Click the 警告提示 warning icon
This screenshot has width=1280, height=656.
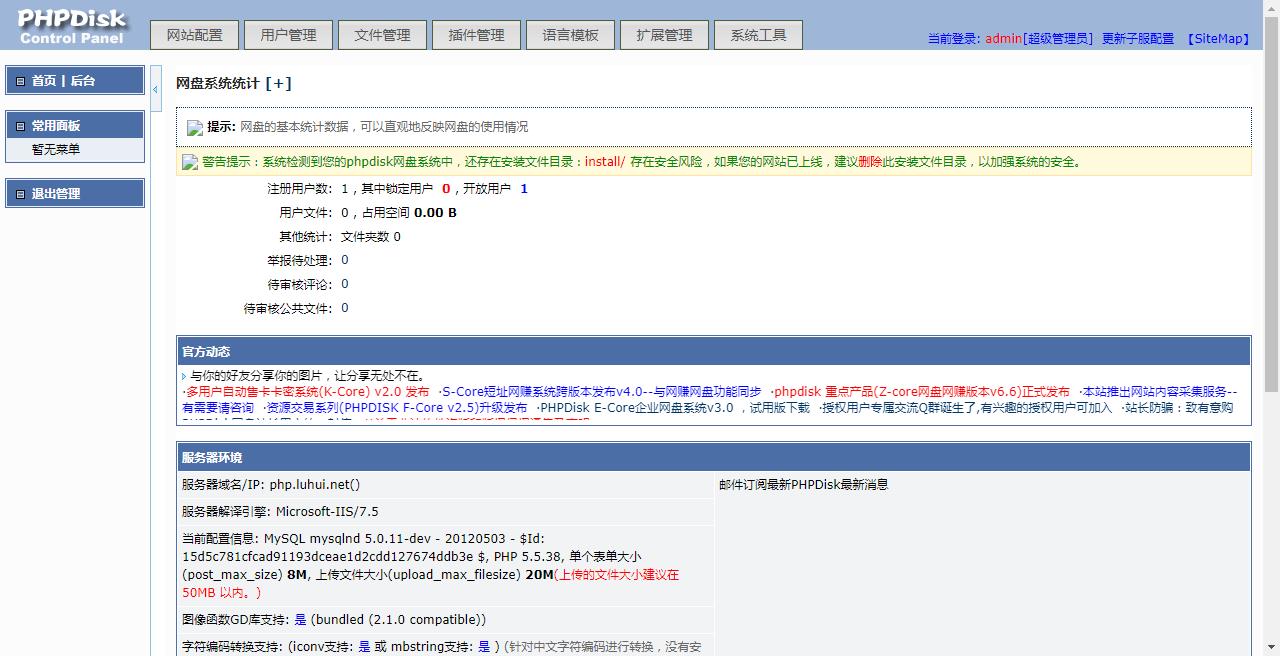(190, 162)
